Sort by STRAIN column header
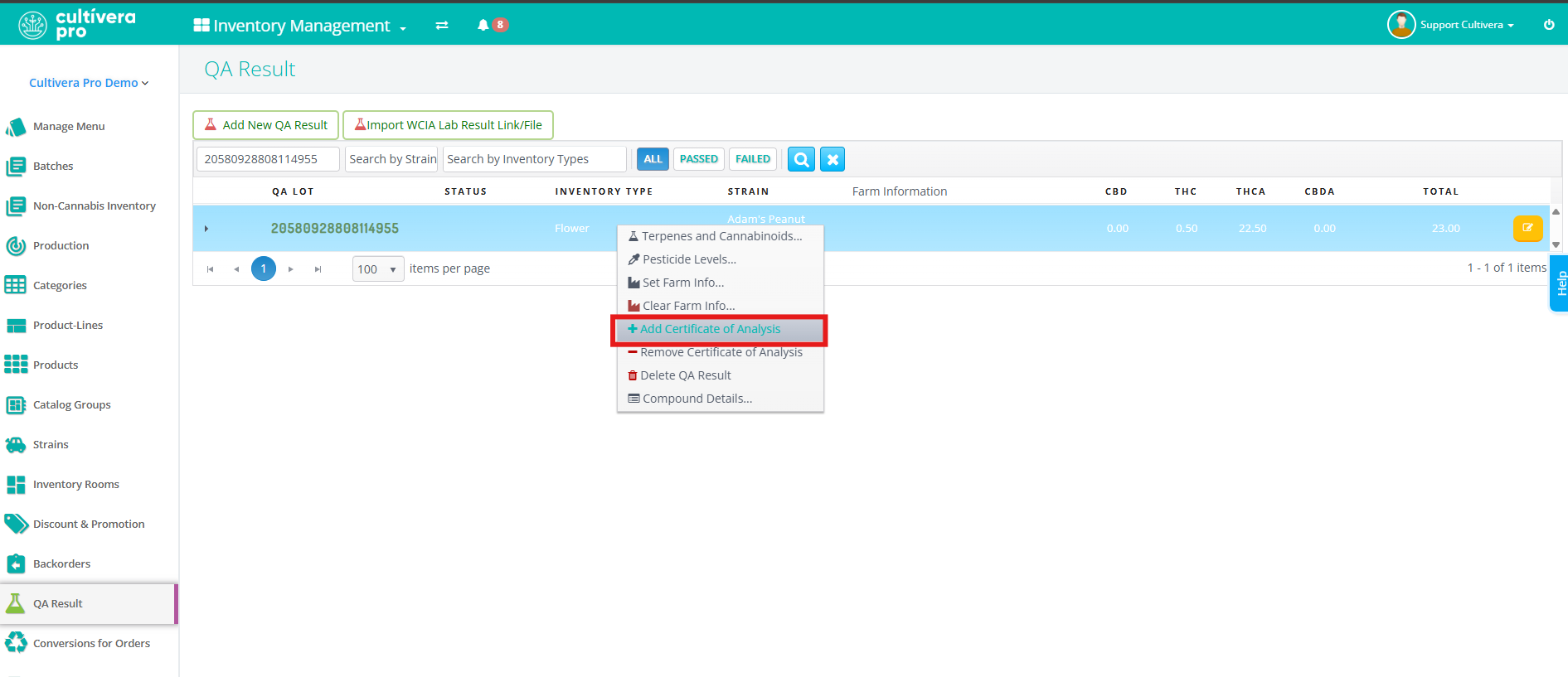This screenshot has width=1568, height=677. coord(748,191)
